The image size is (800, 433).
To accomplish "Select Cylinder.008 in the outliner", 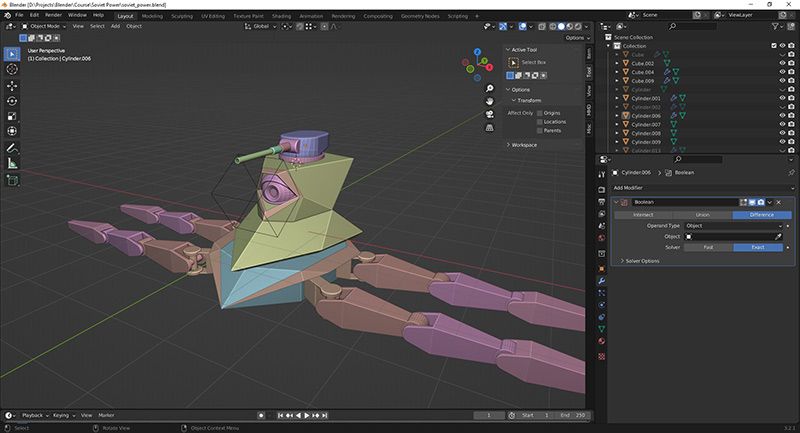I will (646, 132).
